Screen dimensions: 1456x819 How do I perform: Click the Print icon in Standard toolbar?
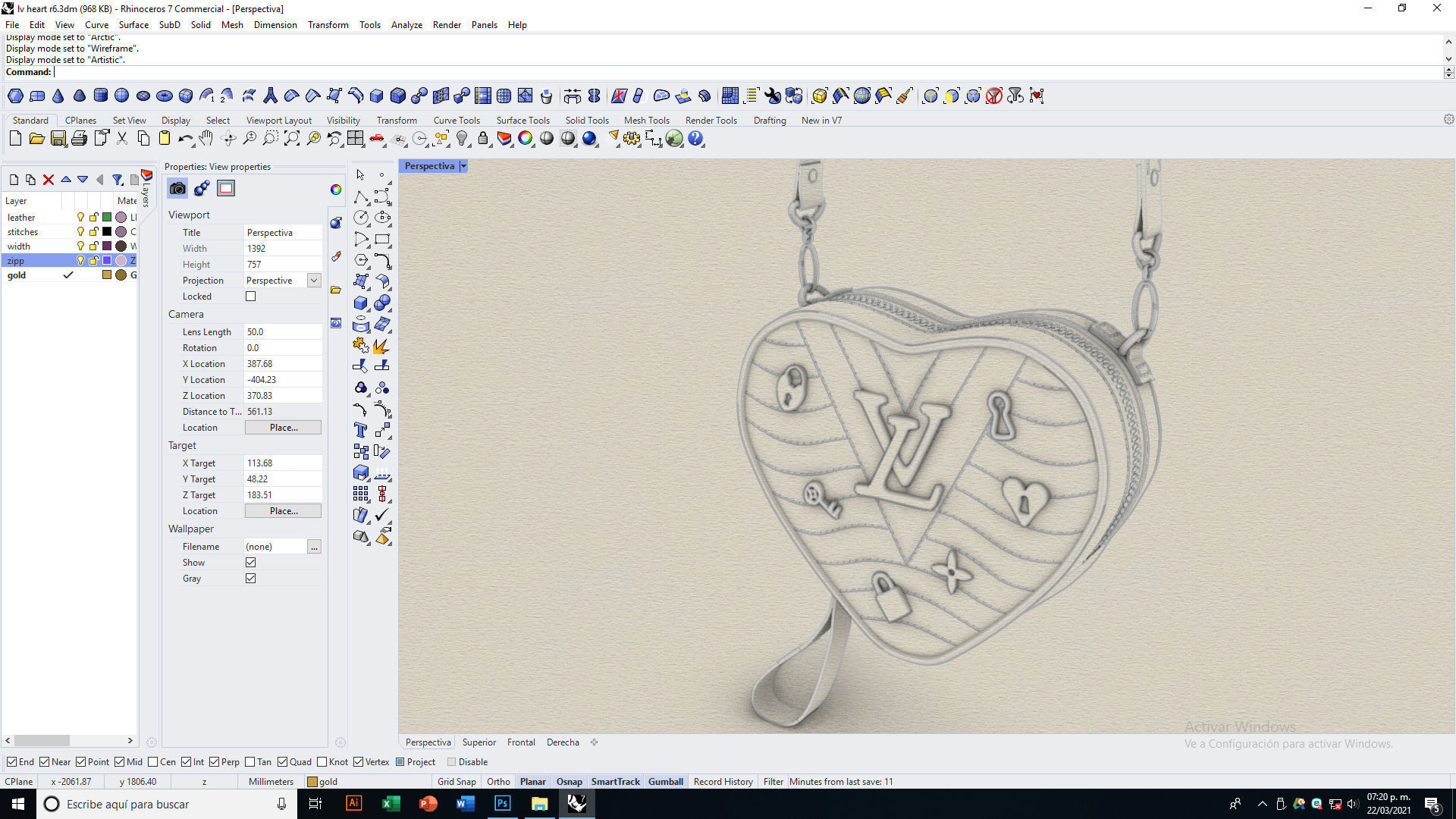[x=79, y=139]
